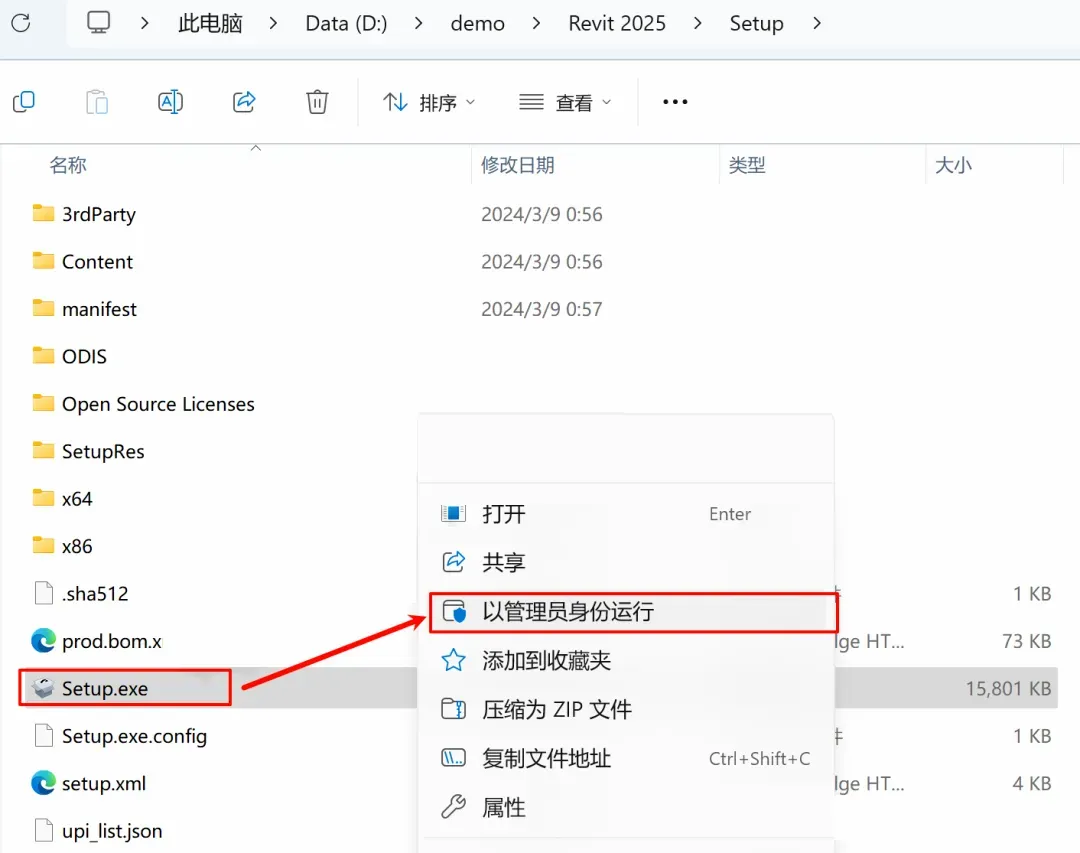Viewport: 1080px width, 853px height.
Task: Click the Edge icon beside prod.bom.x
Action: pyautogui.click(x=43, y=641)
